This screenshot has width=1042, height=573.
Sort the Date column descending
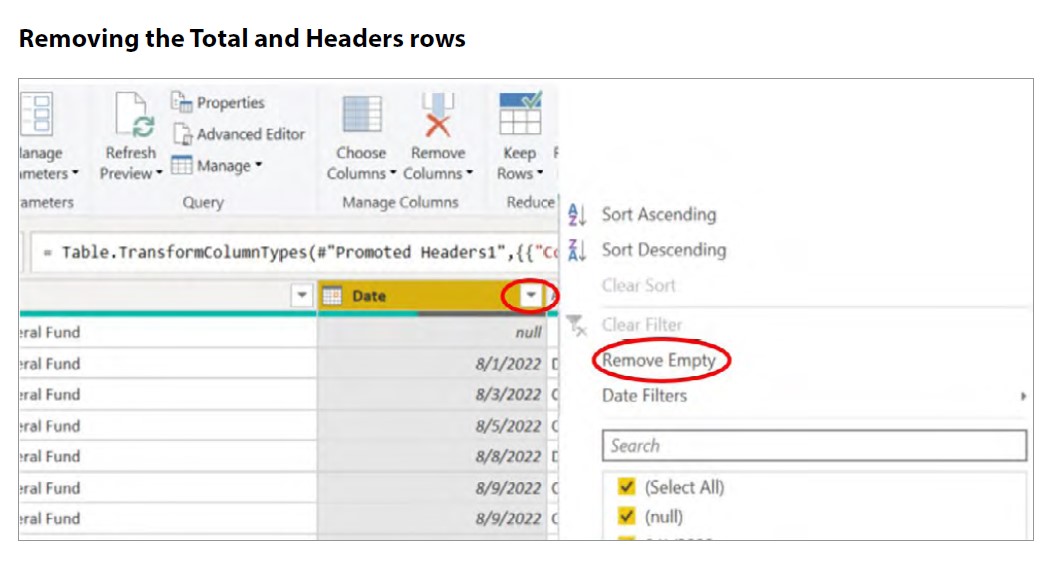point(663,250)
